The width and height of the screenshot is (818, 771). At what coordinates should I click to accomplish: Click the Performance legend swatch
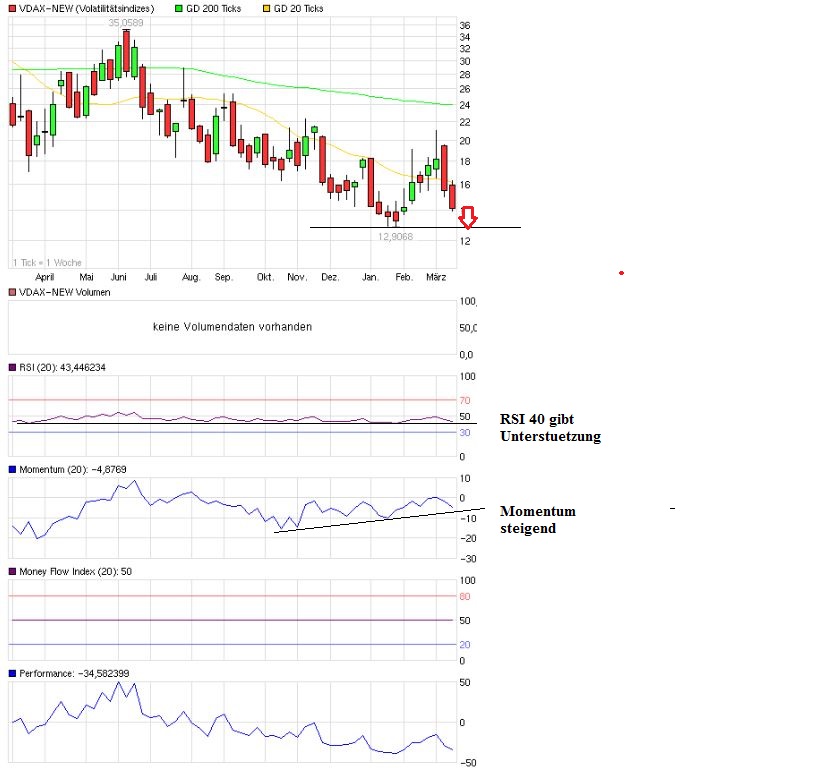click(x=13, y=673)
